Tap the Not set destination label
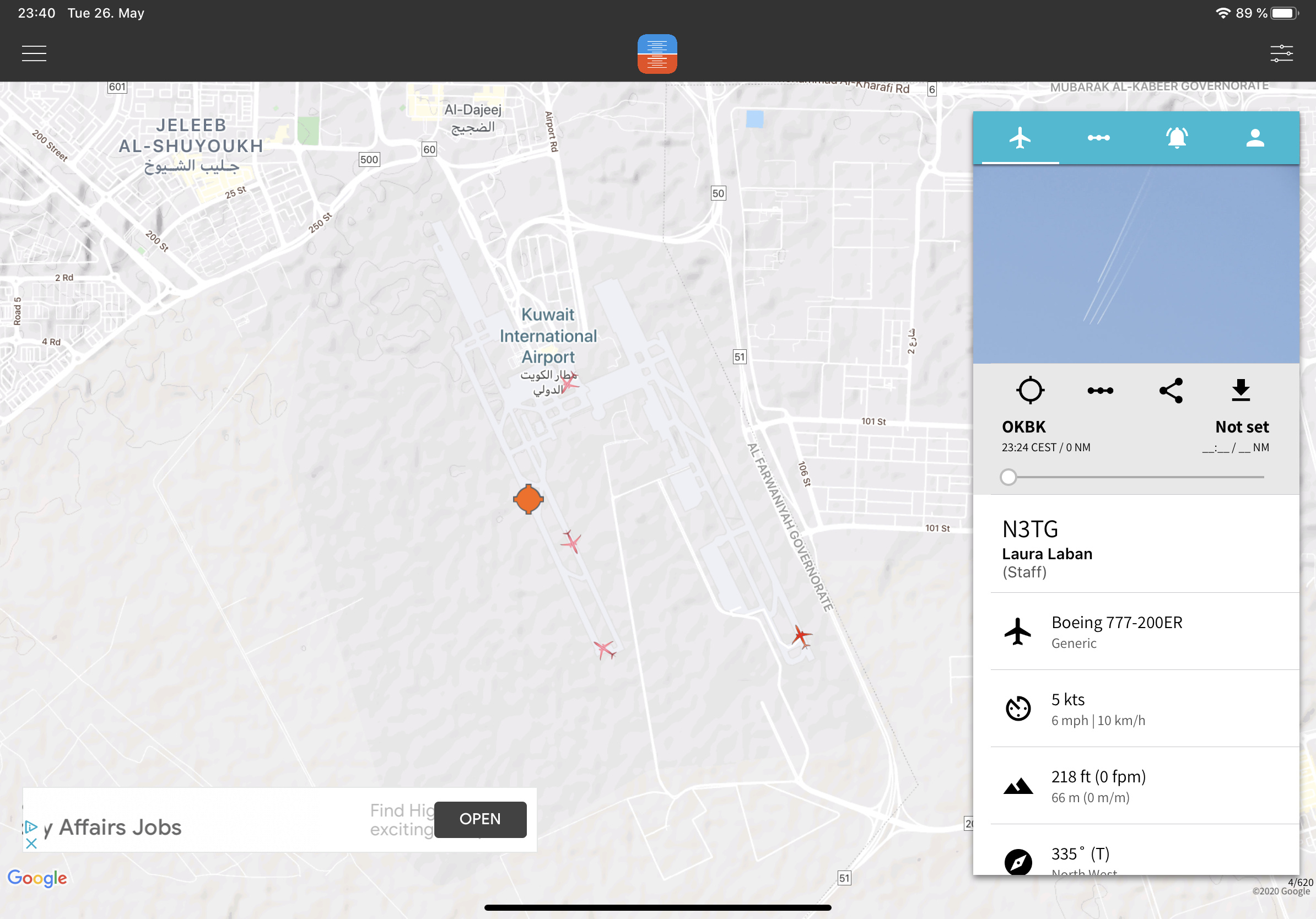The width and height of the screenshot is (1316, 919). coord(1242,427)
